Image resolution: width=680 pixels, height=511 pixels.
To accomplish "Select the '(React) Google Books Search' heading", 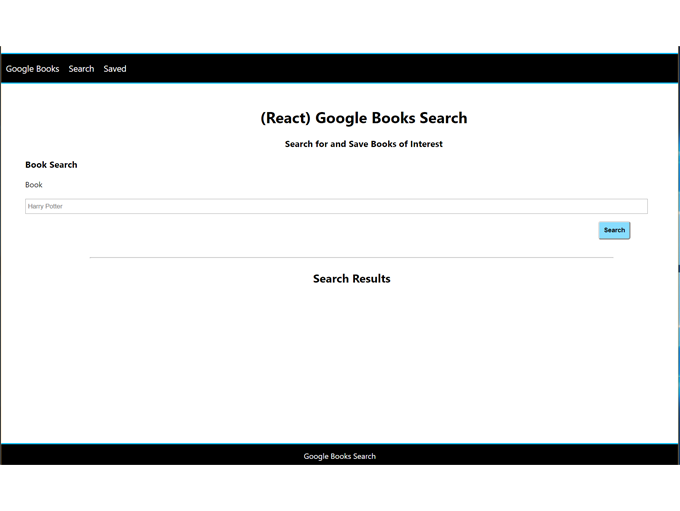I will pos(364,118).
